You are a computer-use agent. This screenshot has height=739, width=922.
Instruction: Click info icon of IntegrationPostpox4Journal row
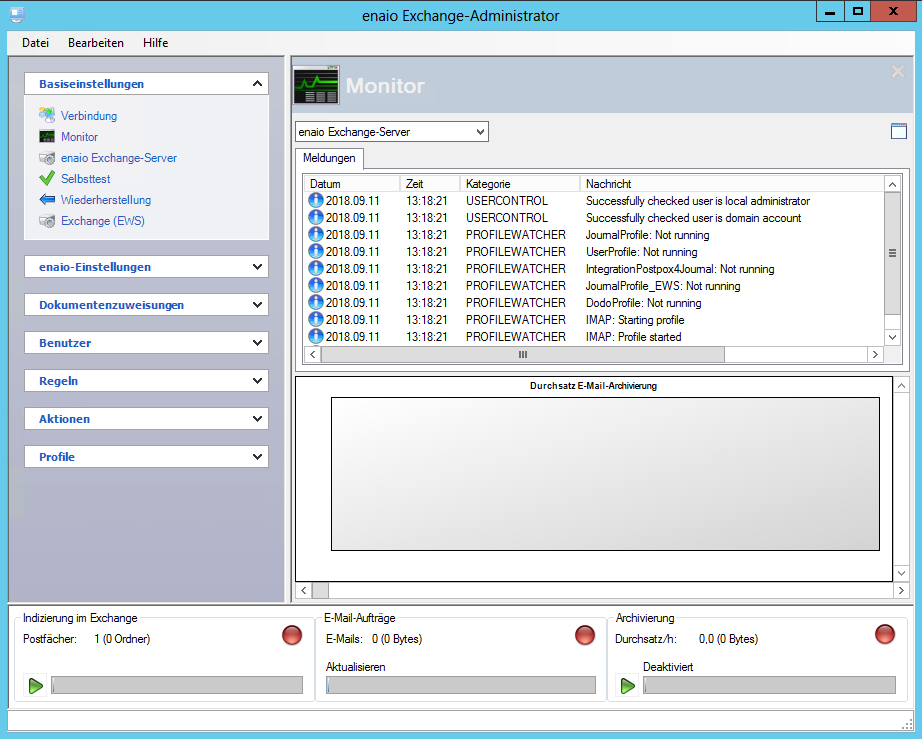pos(316,269)
